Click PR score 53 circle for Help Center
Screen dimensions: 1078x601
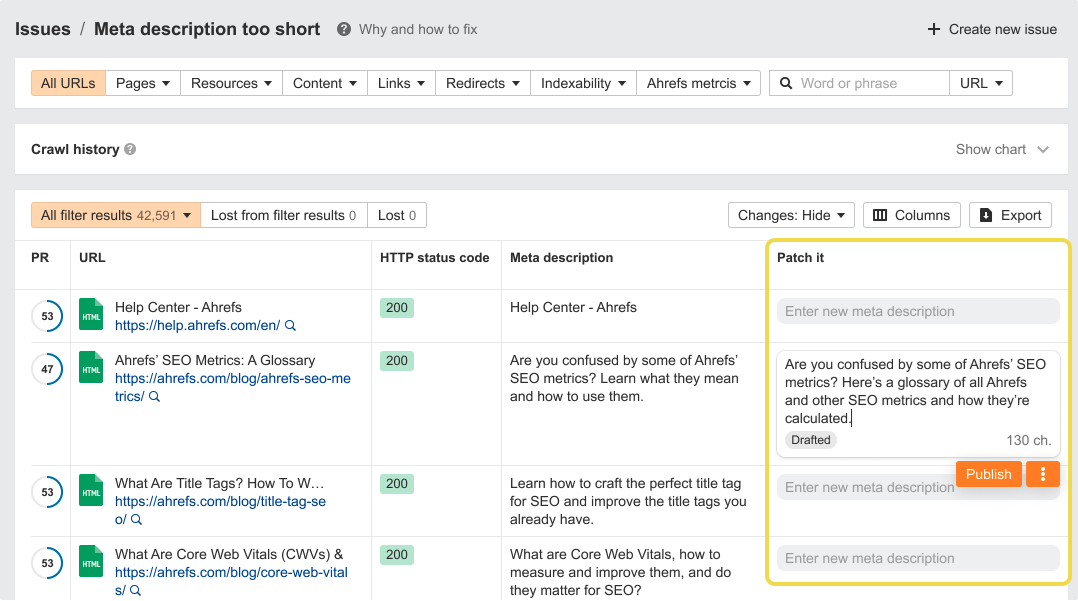point(47,316)
